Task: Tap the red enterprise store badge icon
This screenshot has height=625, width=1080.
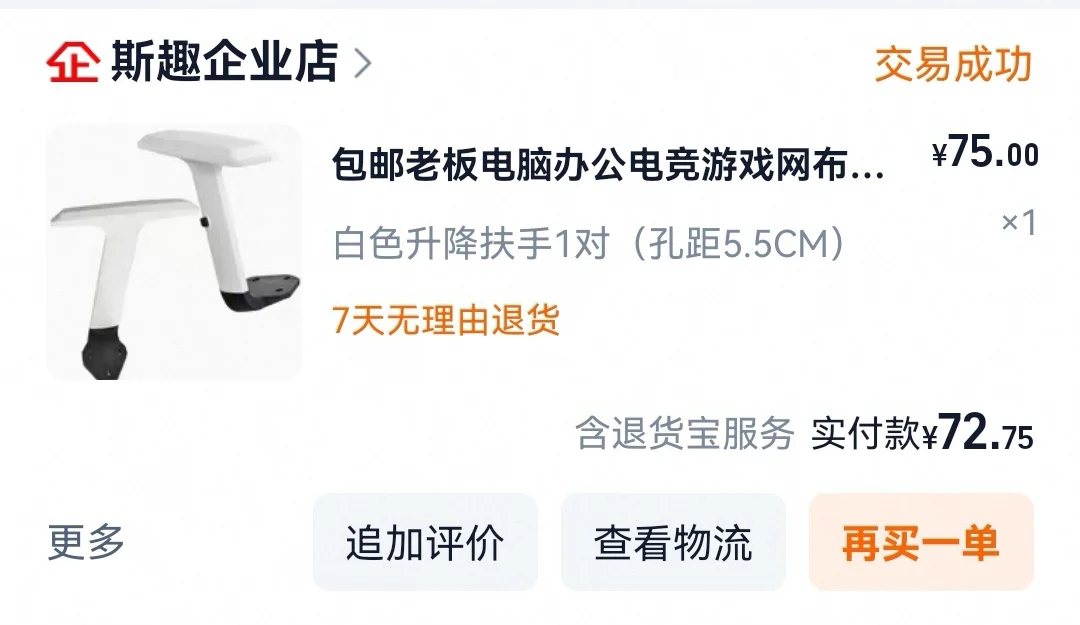Action: click(73, 62)
